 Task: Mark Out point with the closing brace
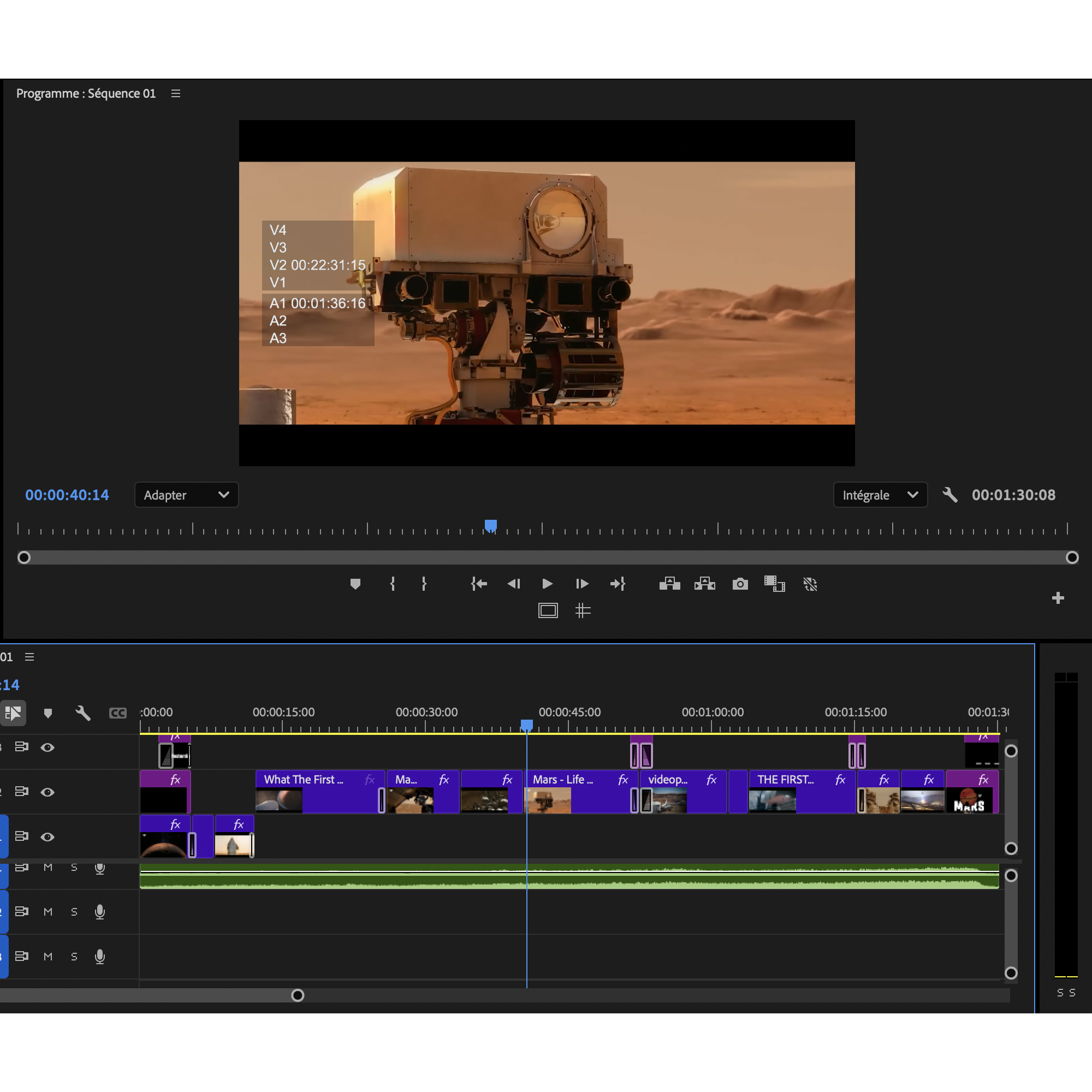click(x=424, y=584)
